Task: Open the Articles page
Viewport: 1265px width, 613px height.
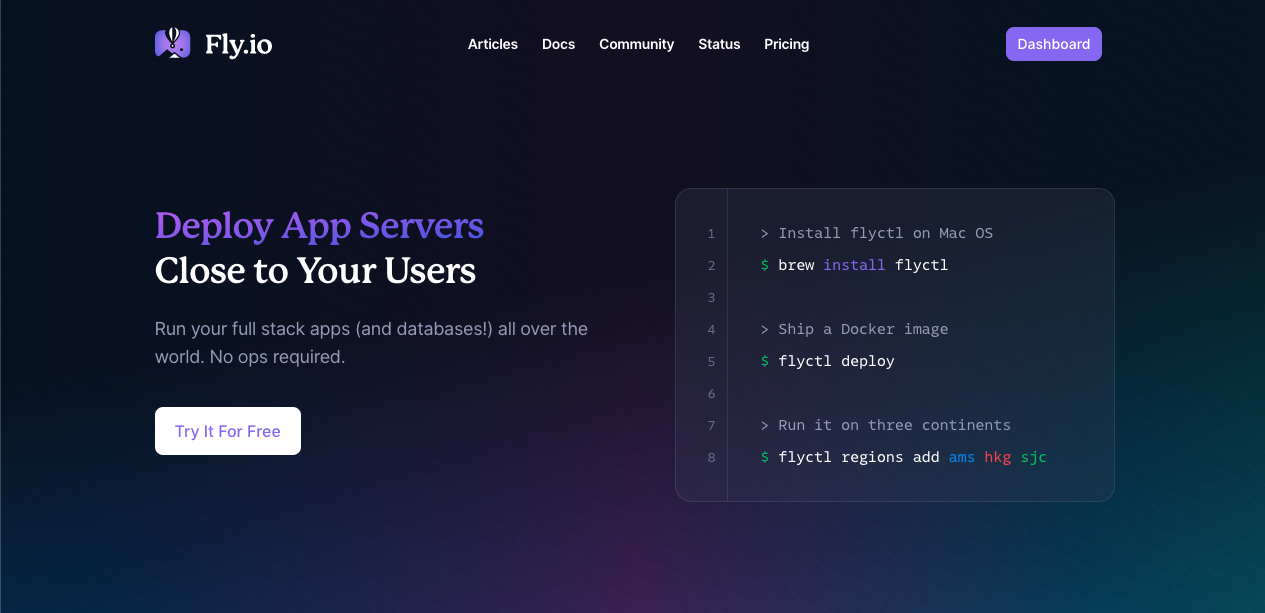Action: pyautogui.click(x=492, y=44)
